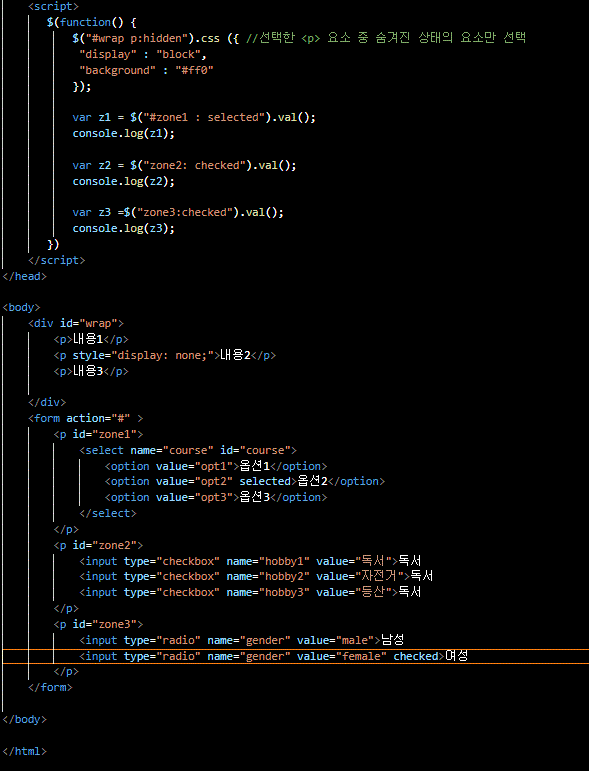
Task: Click the checked attribute on the female radio
Action: click(416, 656)
